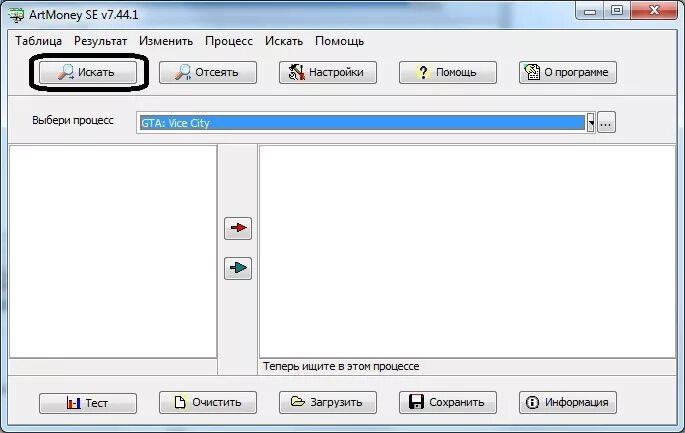Open the Помощь menu in menu bar
Image resolution: width=685 pixels, height=433 pixels.
(x=339, y=41)
